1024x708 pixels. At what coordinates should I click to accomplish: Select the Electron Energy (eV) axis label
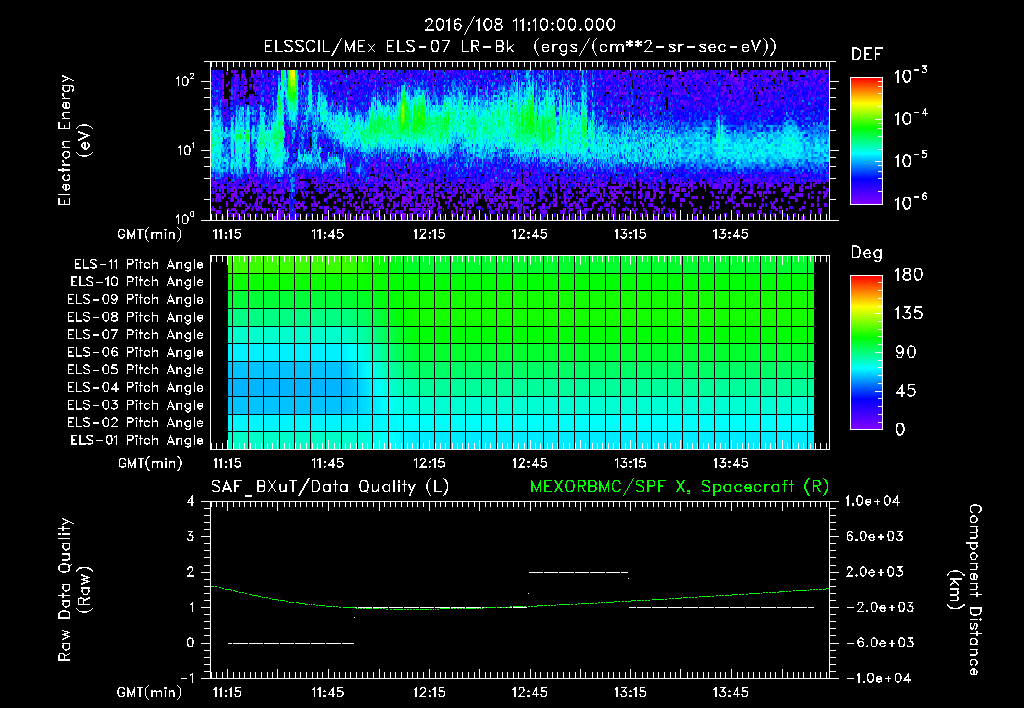(x=74, y=140)
